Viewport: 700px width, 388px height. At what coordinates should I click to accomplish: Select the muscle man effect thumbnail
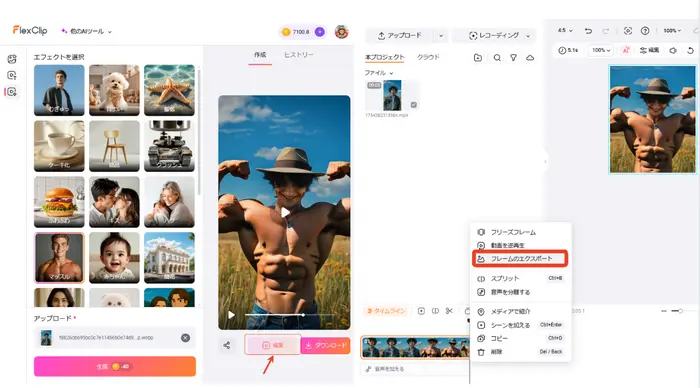tap(59, 258)
